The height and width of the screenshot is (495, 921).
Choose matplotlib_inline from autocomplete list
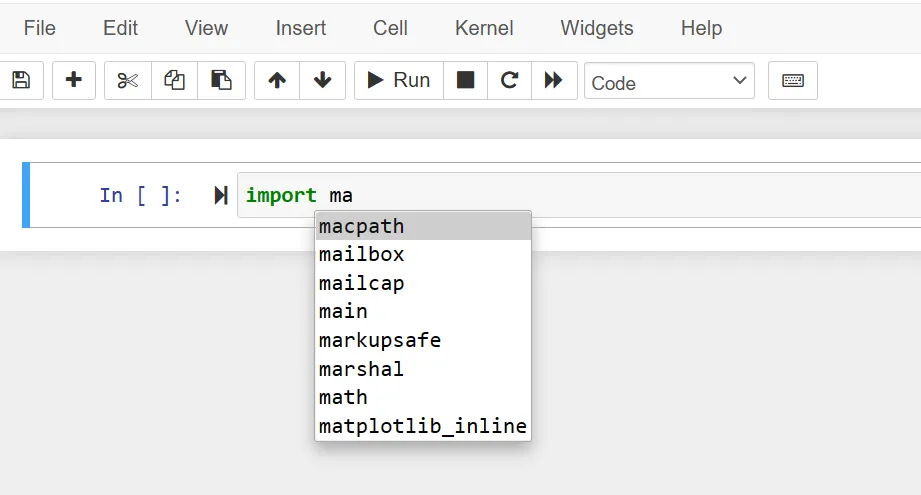coord(423,426)
